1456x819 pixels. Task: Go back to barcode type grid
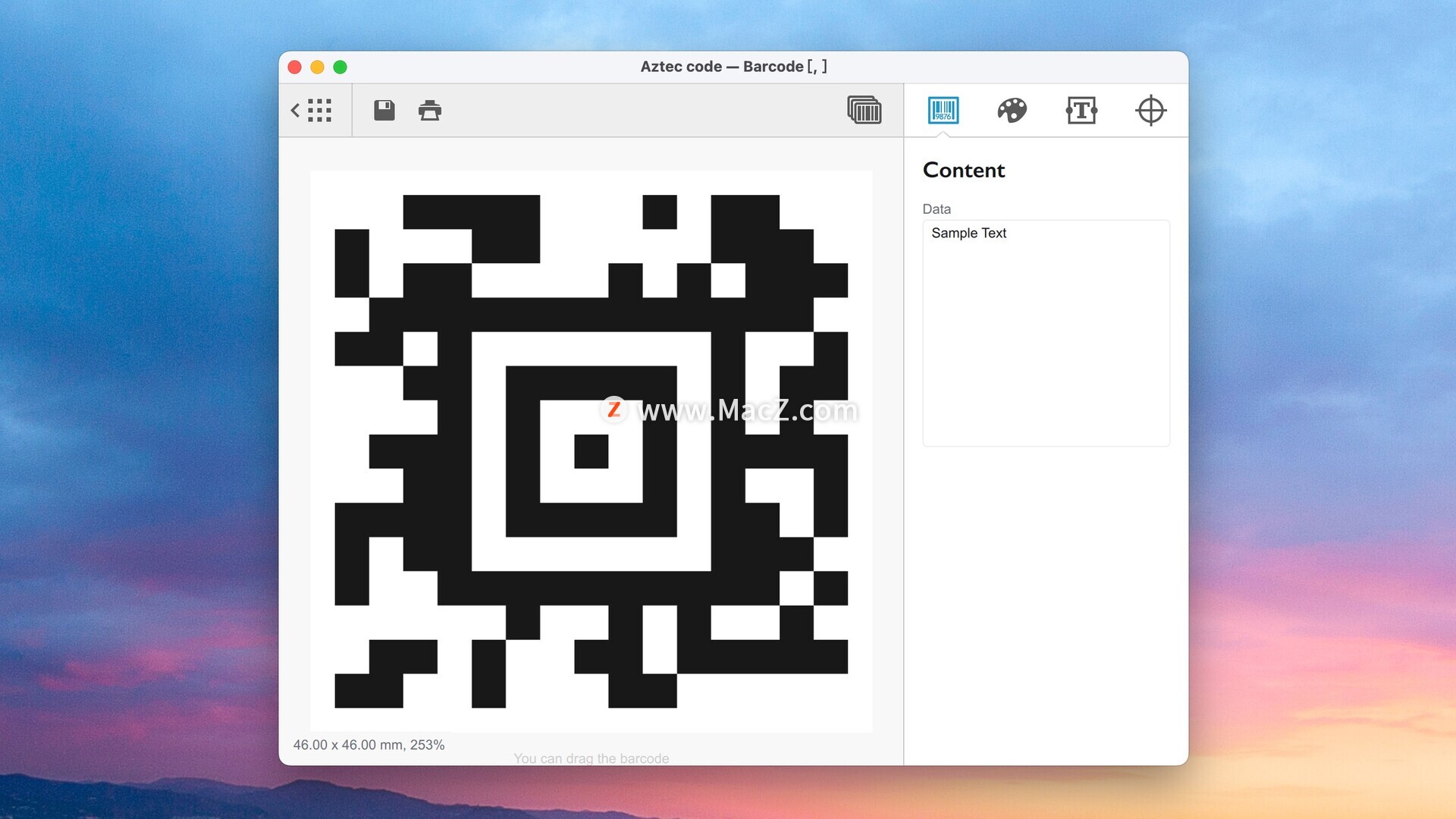[312, 111]
